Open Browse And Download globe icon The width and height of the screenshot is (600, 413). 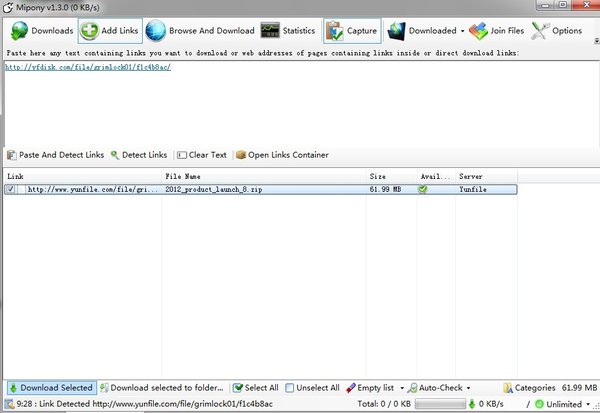[156, 31]
